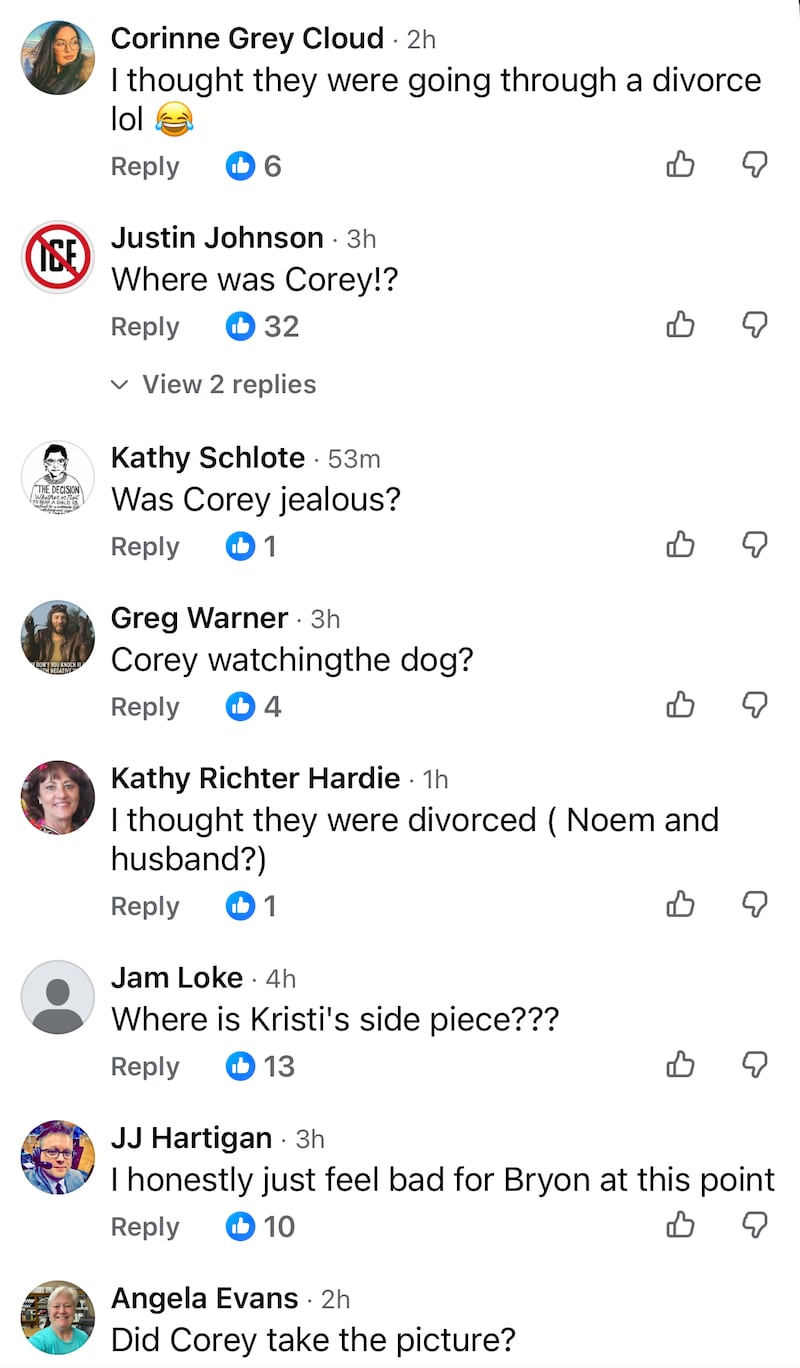Reply to Greg Warner's comment

pyautogui.click(x=145, y=705)
